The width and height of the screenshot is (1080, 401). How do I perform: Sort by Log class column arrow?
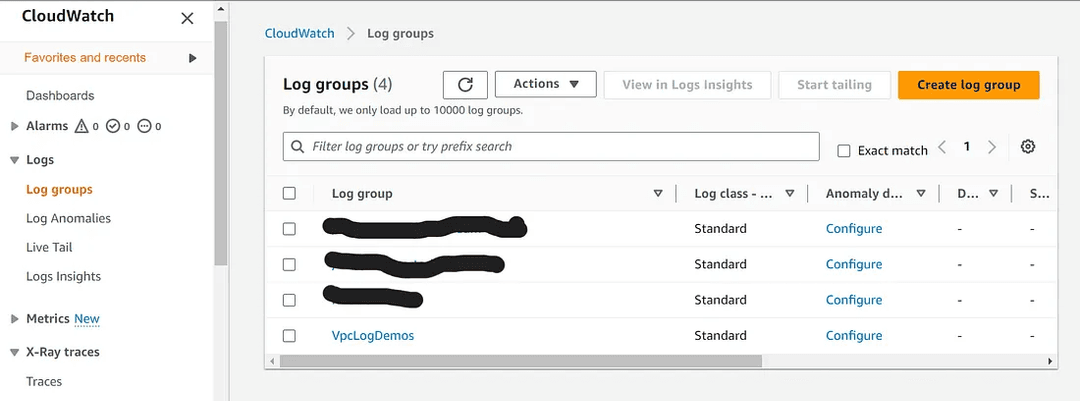pyautogui.click(x=790, y=194)
